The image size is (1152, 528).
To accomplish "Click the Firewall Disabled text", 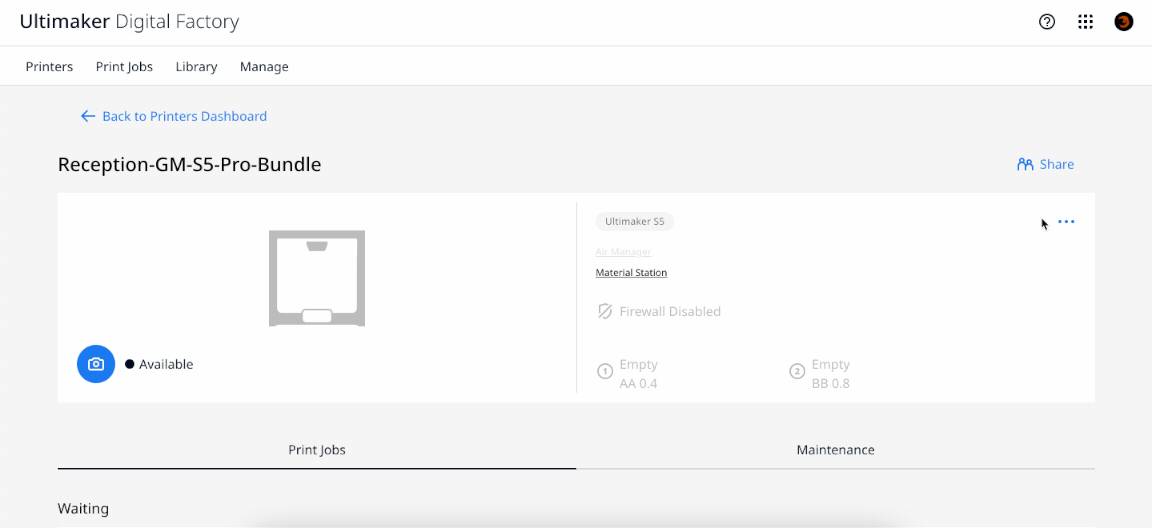I will tap(670, 311).
